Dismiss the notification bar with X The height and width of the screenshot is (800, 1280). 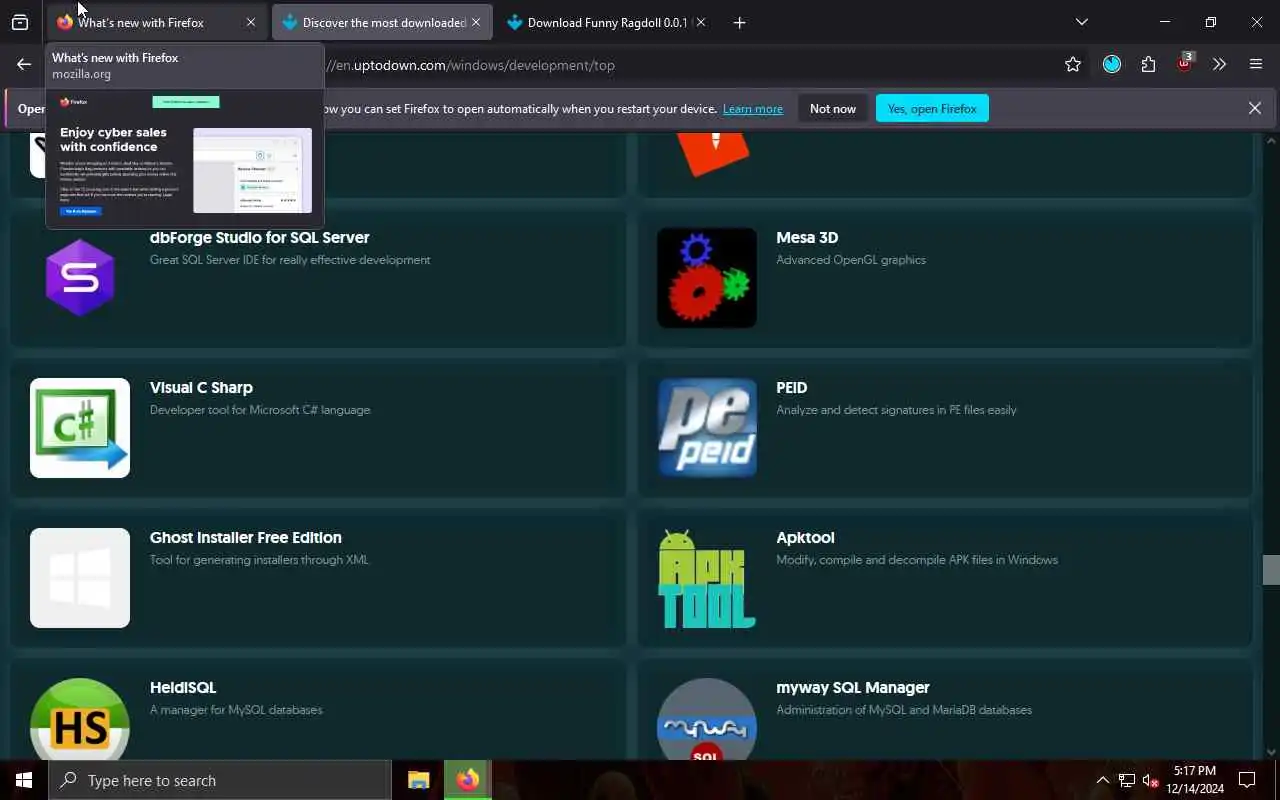tap(1255, 108)
